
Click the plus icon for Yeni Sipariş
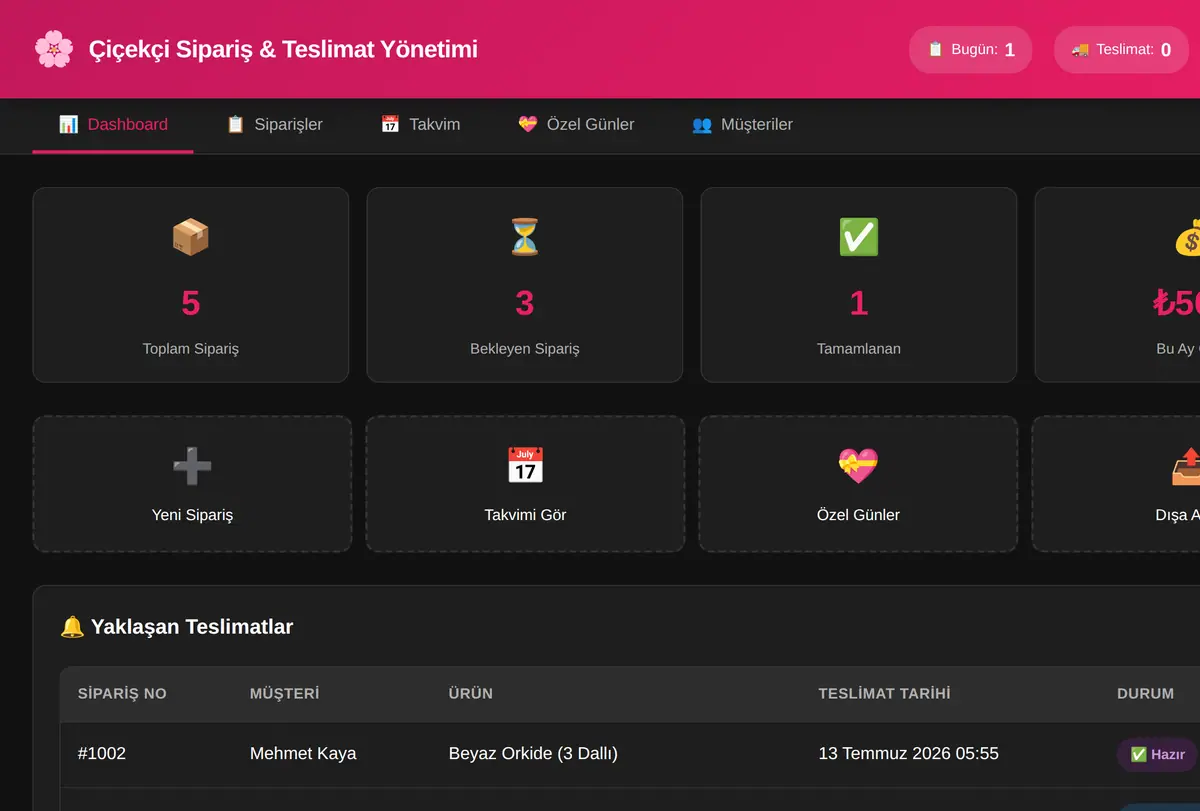192,466
